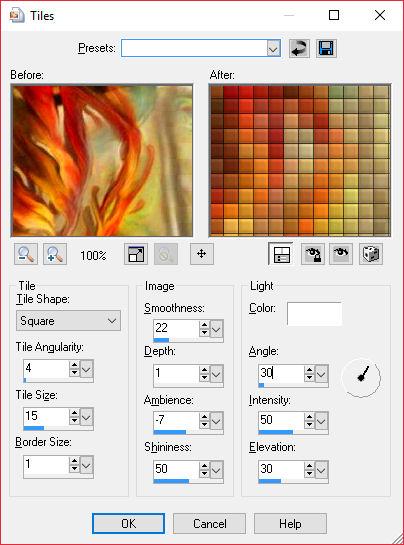Image resolution: width=404 pixels, height=545 pixels.
Task: Zoom in the preview with the plus magnifier
Action: point(55,254)
